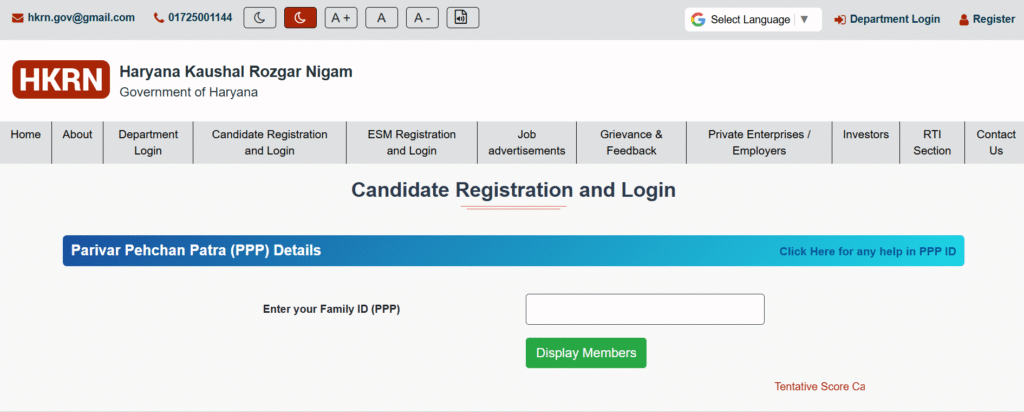Open the Contact Us menu item
This screenshot has height=412, width=1024.
[x=996, y=142]
